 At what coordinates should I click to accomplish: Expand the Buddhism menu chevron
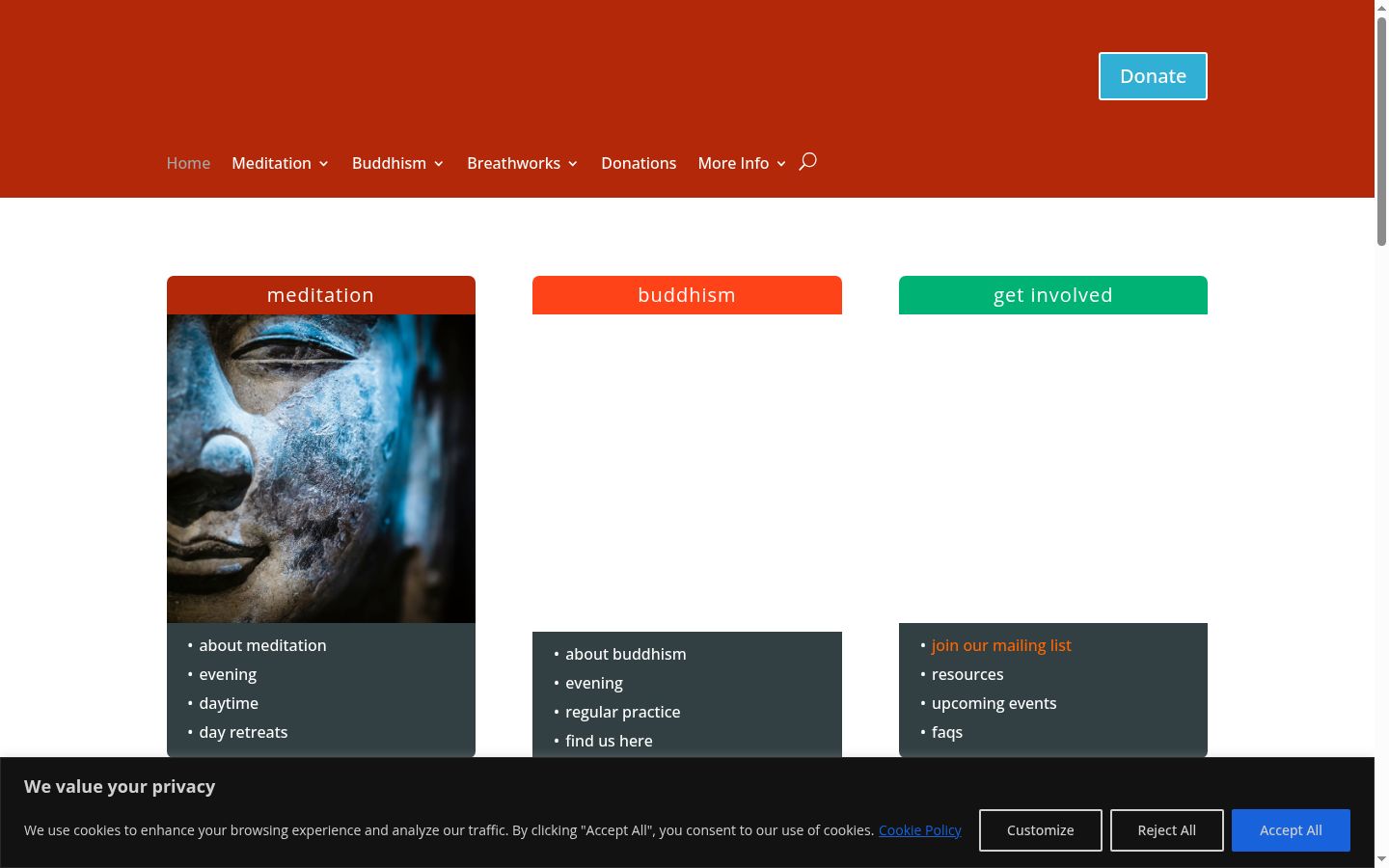point(439,164)
